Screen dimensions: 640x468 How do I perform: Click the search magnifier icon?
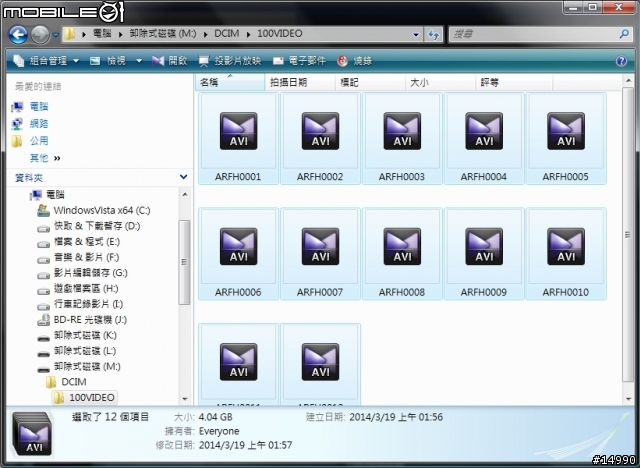pyautogui.click(x=624, y=34)
